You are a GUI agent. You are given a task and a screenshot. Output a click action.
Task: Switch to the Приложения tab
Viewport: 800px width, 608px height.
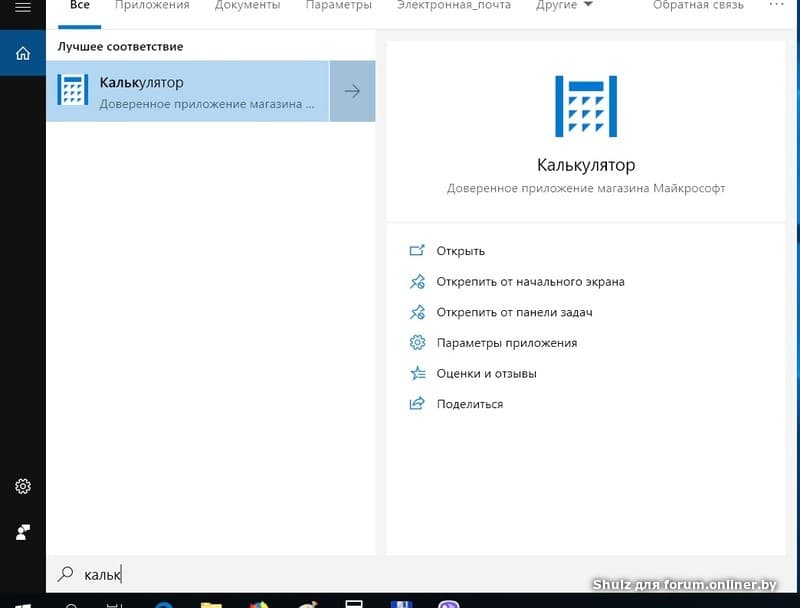[152, 5]
